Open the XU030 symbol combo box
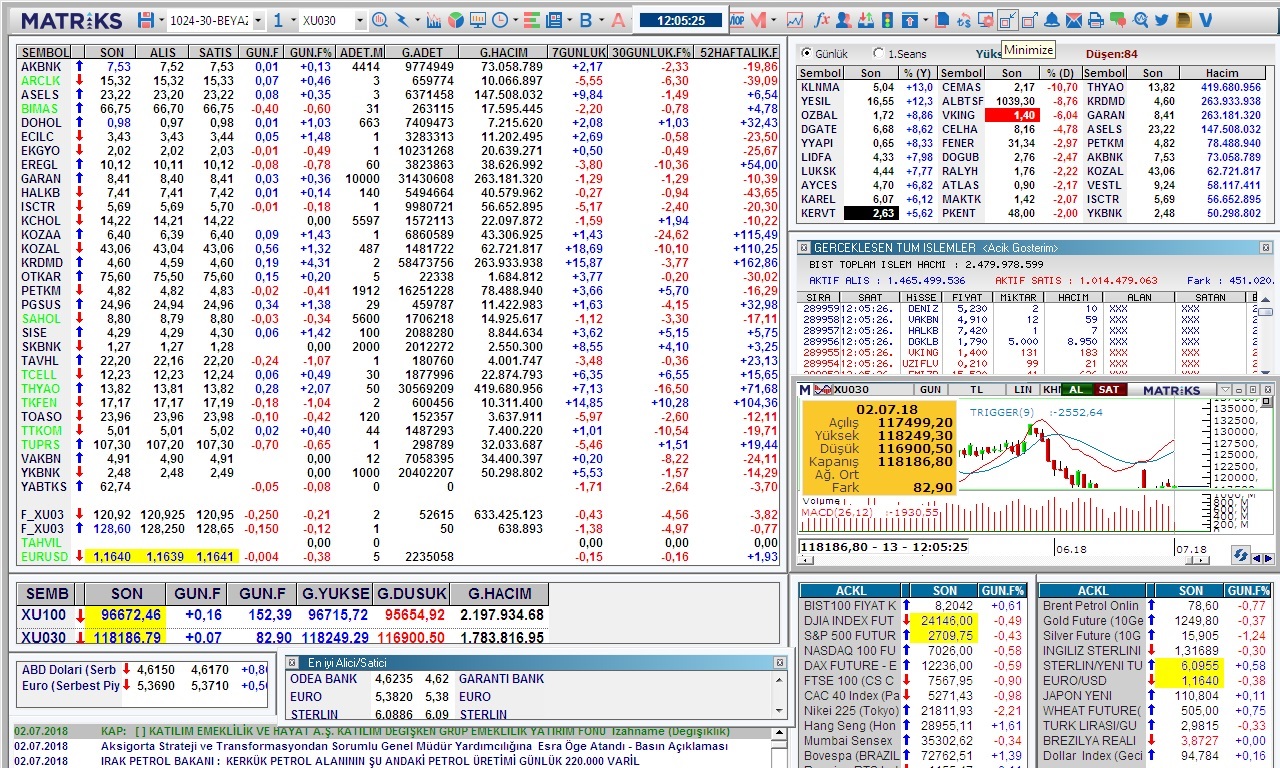Screen dimensions: 1280x768 click(x=333, y=20)
